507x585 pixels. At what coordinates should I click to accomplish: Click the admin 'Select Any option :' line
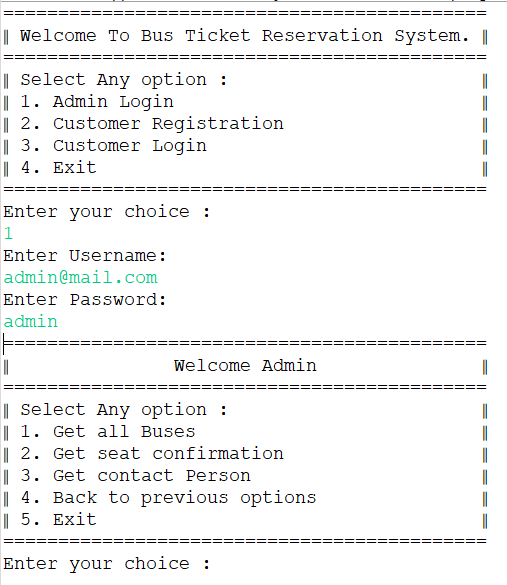[123, 410]
